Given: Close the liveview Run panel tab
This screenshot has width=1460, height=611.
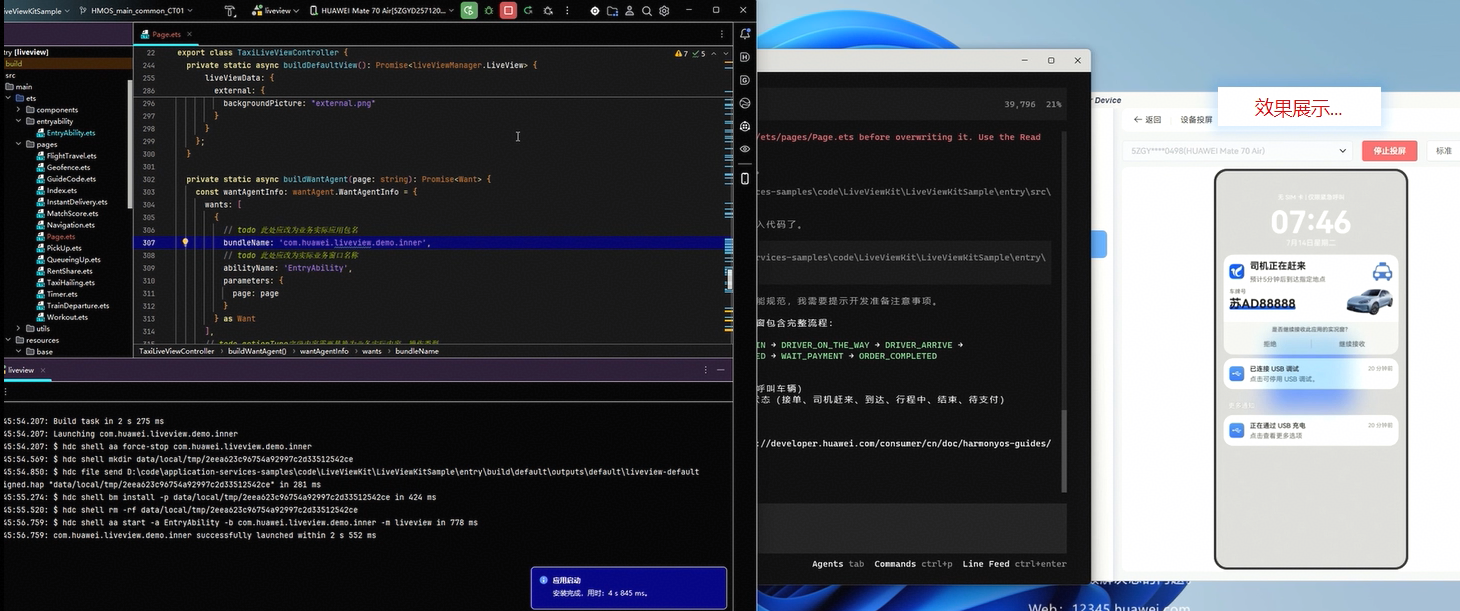Looking at the screenshot, I should (x=44, y=370).
